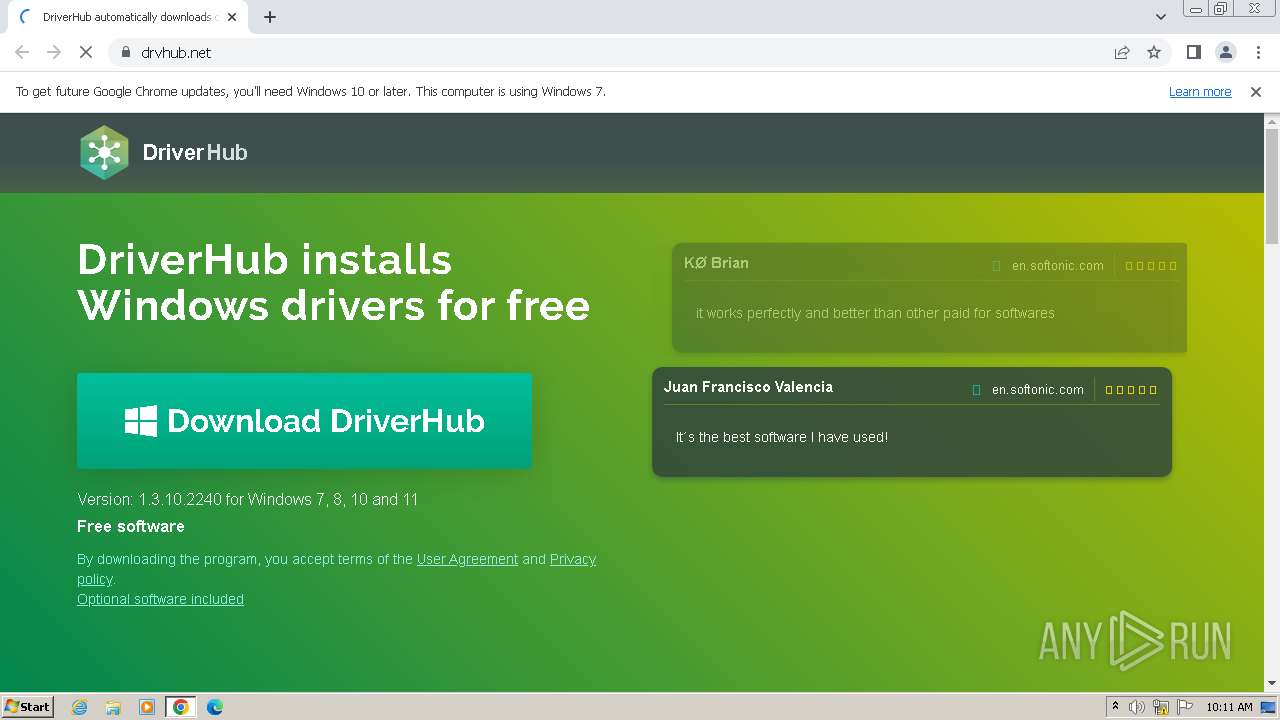Open en.softonic.com link in Juan Francisco review
The height and width of the screenshot is (720, 1280).
coord(1037,389)
